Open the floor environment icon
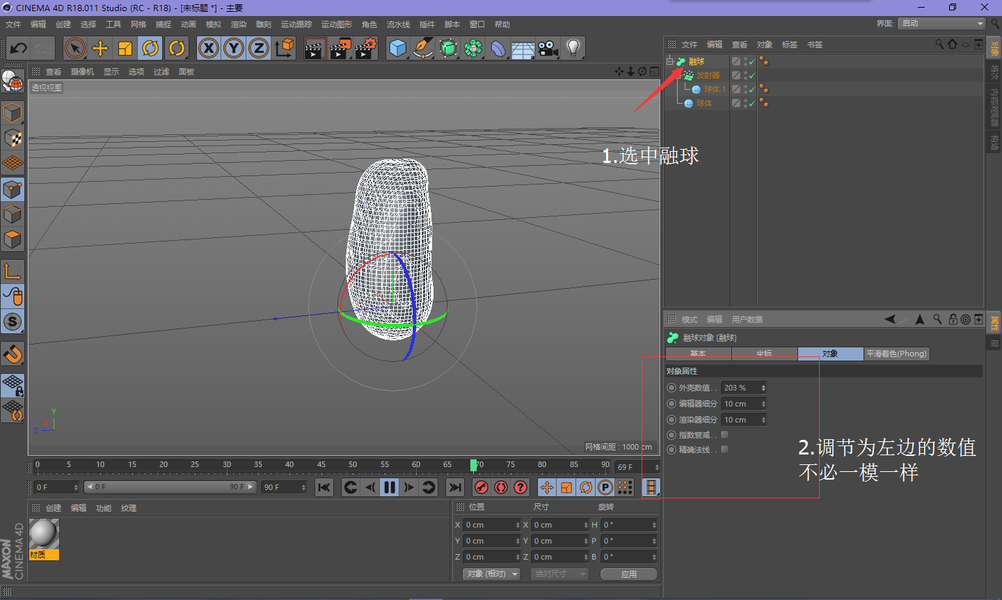The height and width of the screenshot is (600, 1002). (x=523, y=49)
